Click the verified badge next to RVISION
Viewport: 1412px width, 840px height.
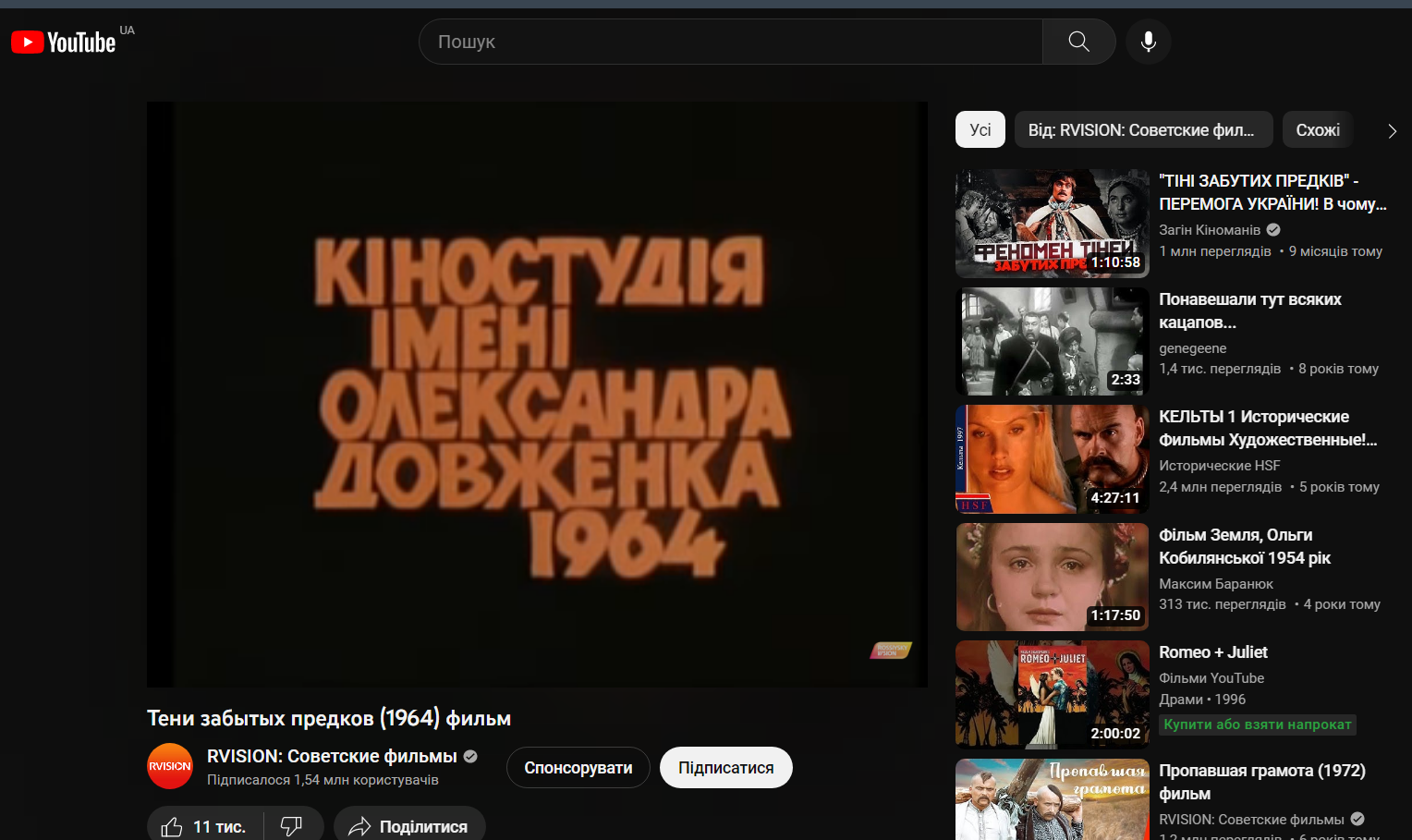[x=470, y=756]
